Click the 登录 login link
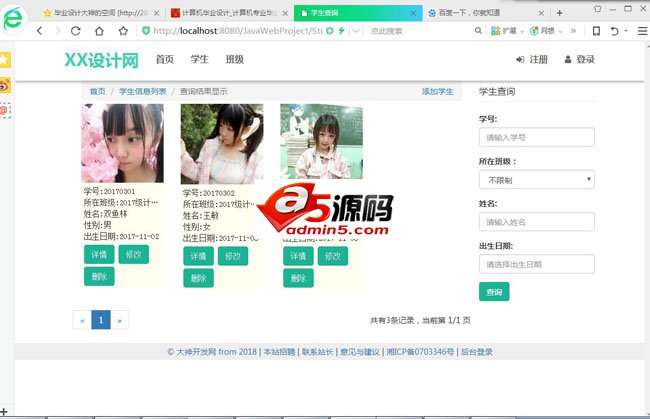Screen dimensions: 650x419 click(580, 59)
